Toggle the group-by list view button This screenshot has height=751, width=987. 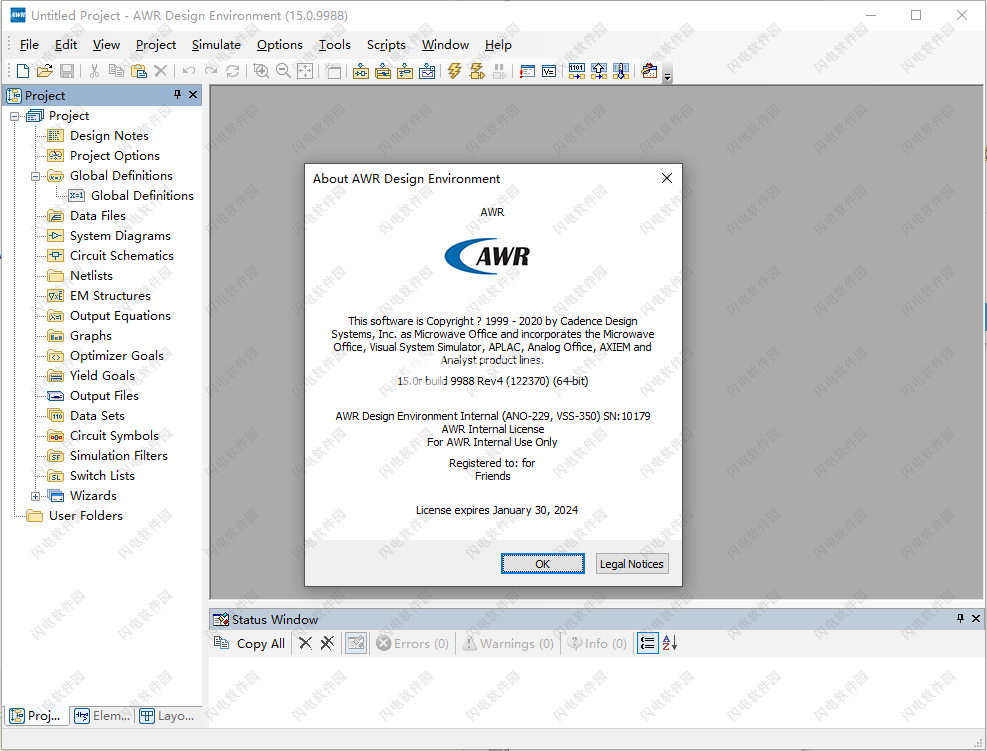click(x=648, y=643)
